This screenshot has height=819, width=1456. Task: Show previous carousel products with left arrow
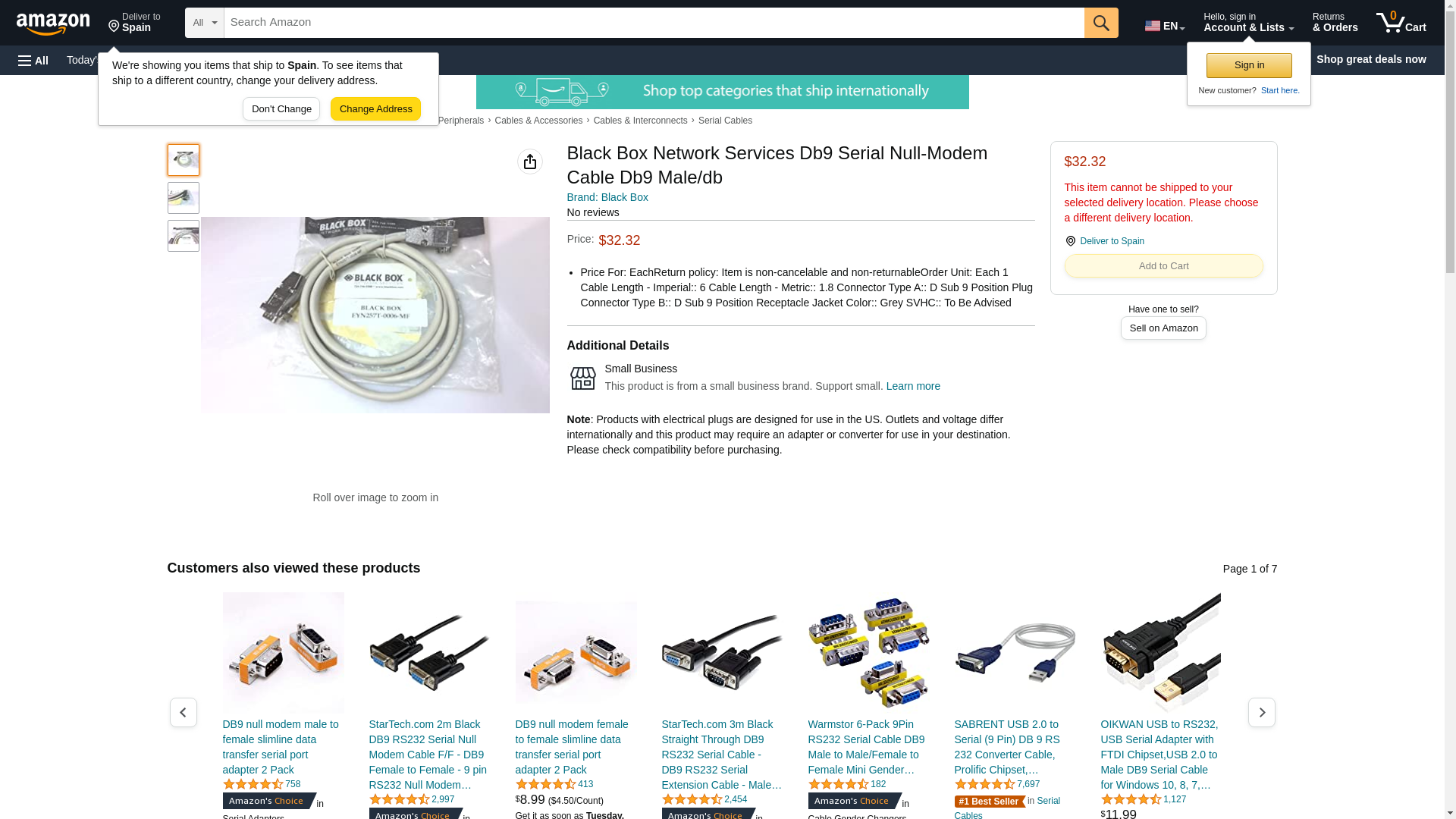(184, 712)
